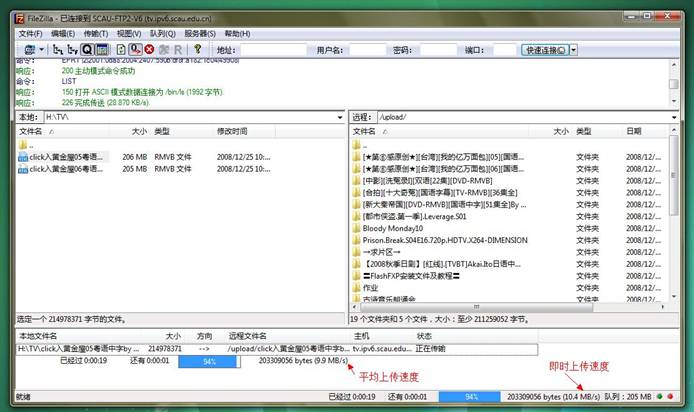694x412 pixels.
Task: Click the message log scrollbar down arrow
Action: pyautogui.click(x=674, y=101)
